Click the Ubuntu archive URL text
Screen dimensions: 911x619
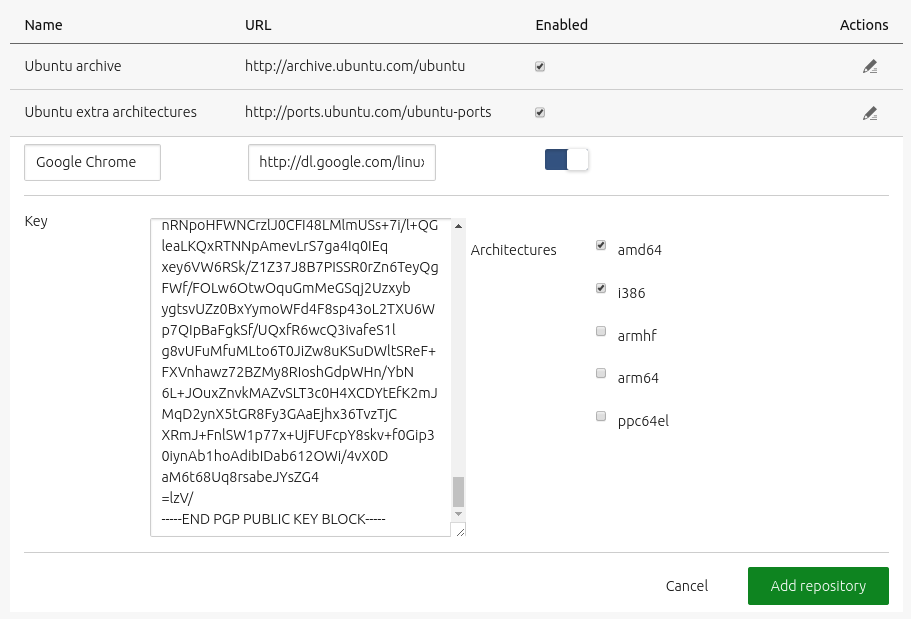355,67
